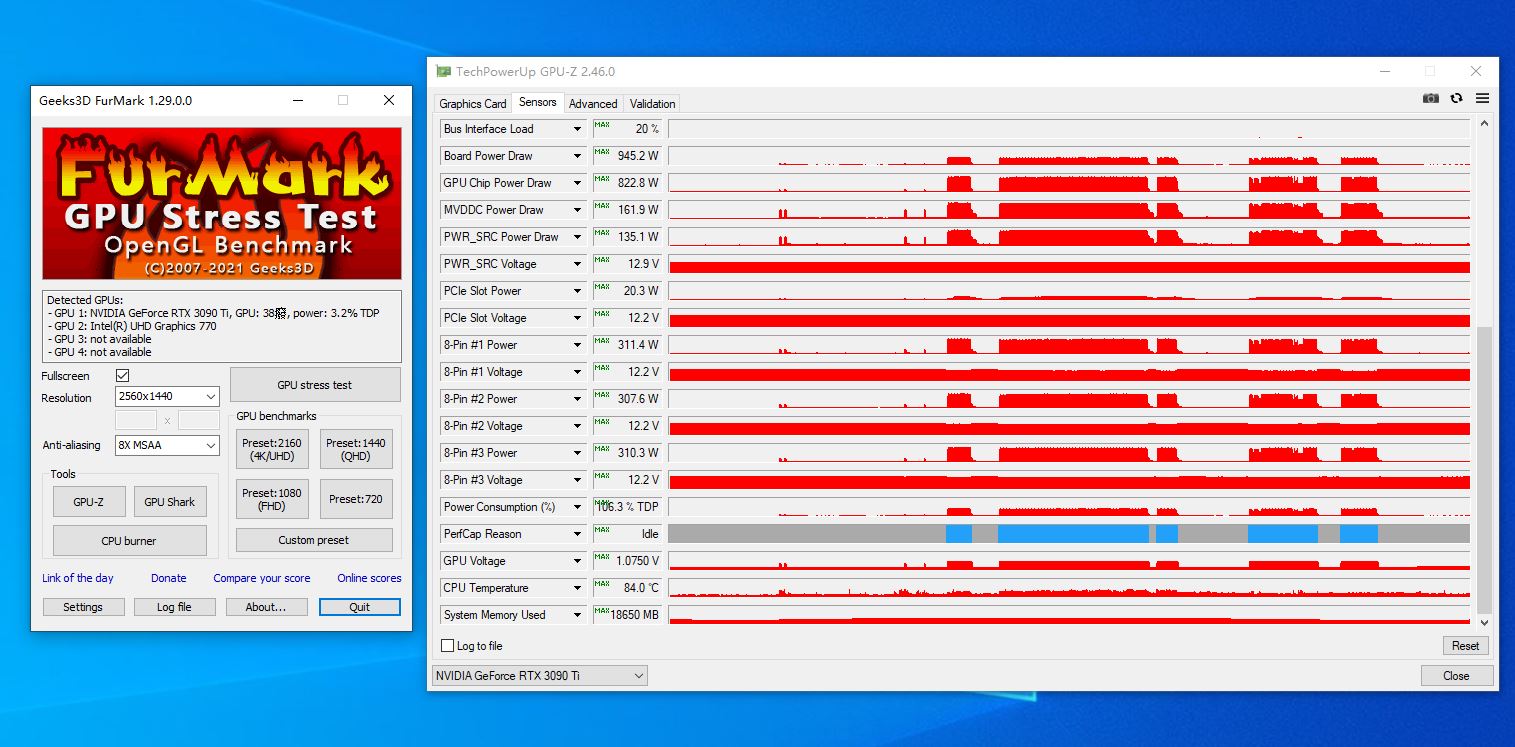Open the Resolution 2560x1440 dropdown

(x=167, y=397)
